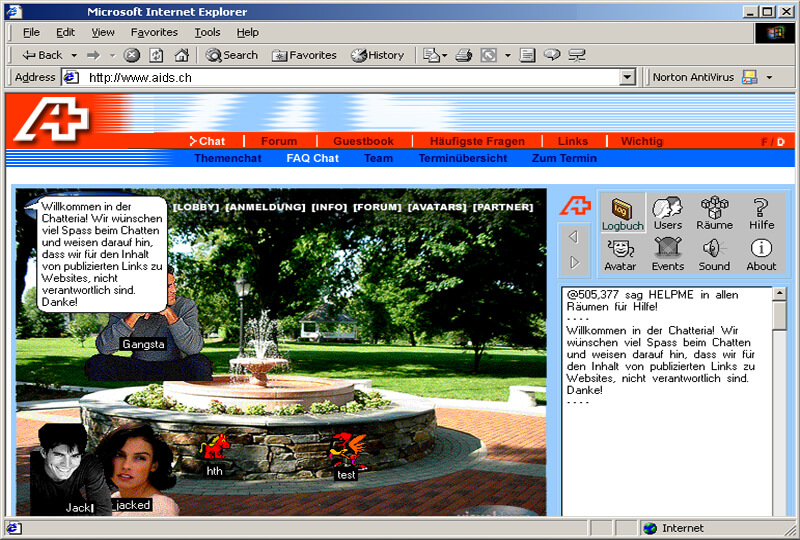Click [ANMELDUNG] in the chat room
The height and width of the screenshot is (540, 800).
(265, 207)
